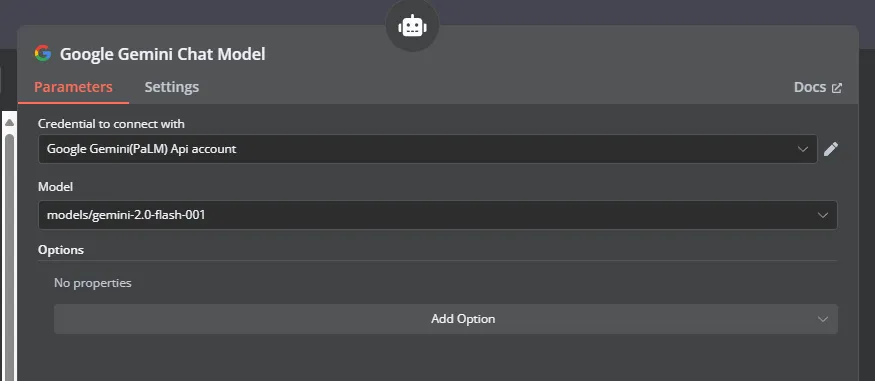The height and width of the screenshot is (381, 875).
Task: Click the Google G logo
Action: [43, 54]
